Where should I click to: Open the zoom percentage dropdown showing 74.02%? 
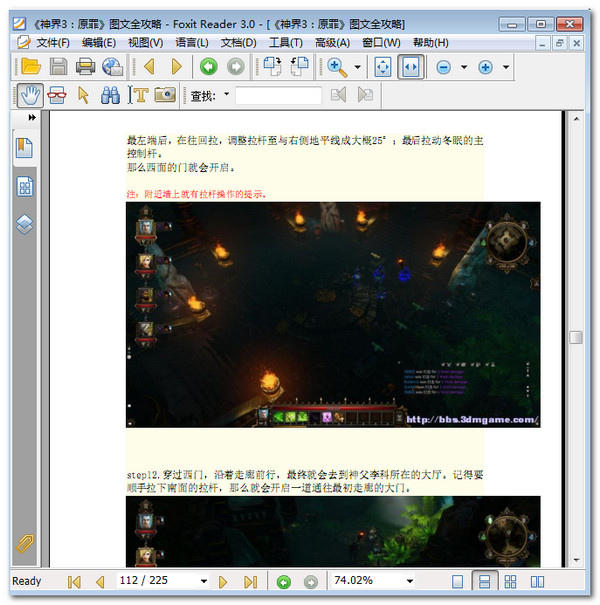pyautogui.click(x=410, y=581)
